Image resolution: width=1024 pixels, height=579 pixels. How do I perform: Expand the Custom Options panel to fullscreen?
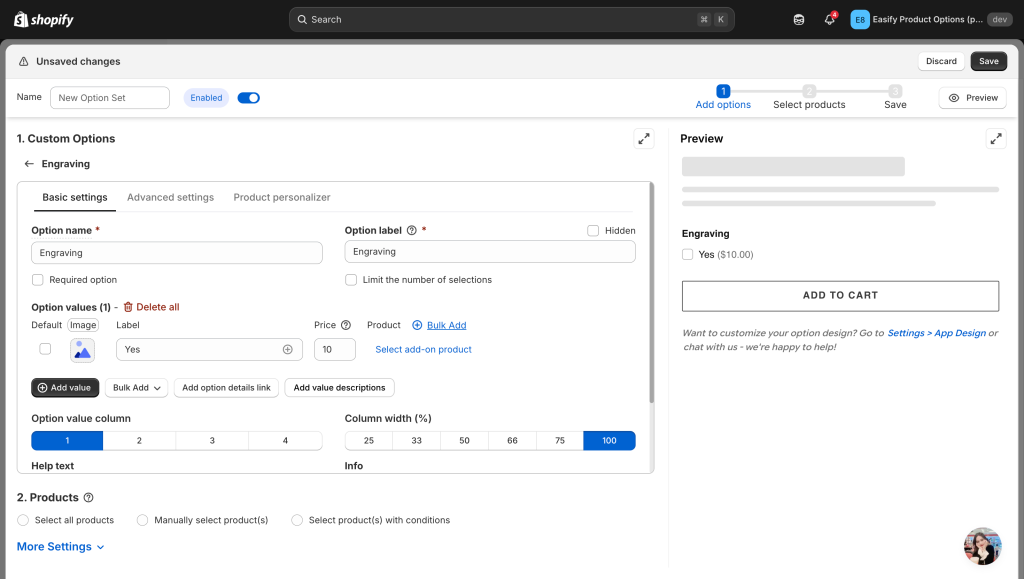[644, 139]
